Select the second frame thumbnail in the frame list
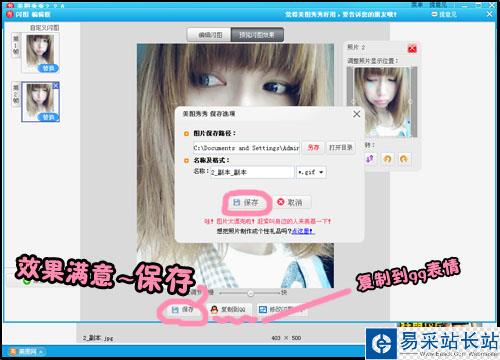The height and width of the screenshot is (360, 500). pos(40,102)
